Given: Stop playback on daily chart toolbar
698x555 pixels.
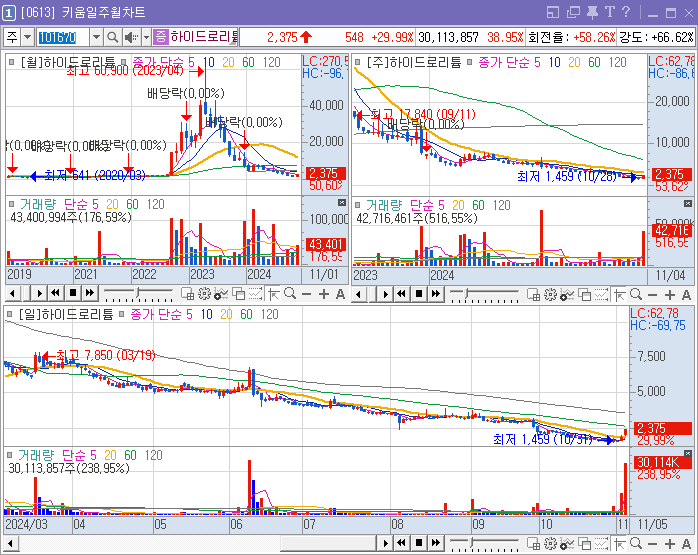Looking at the screenshot, I should [419, 543].
